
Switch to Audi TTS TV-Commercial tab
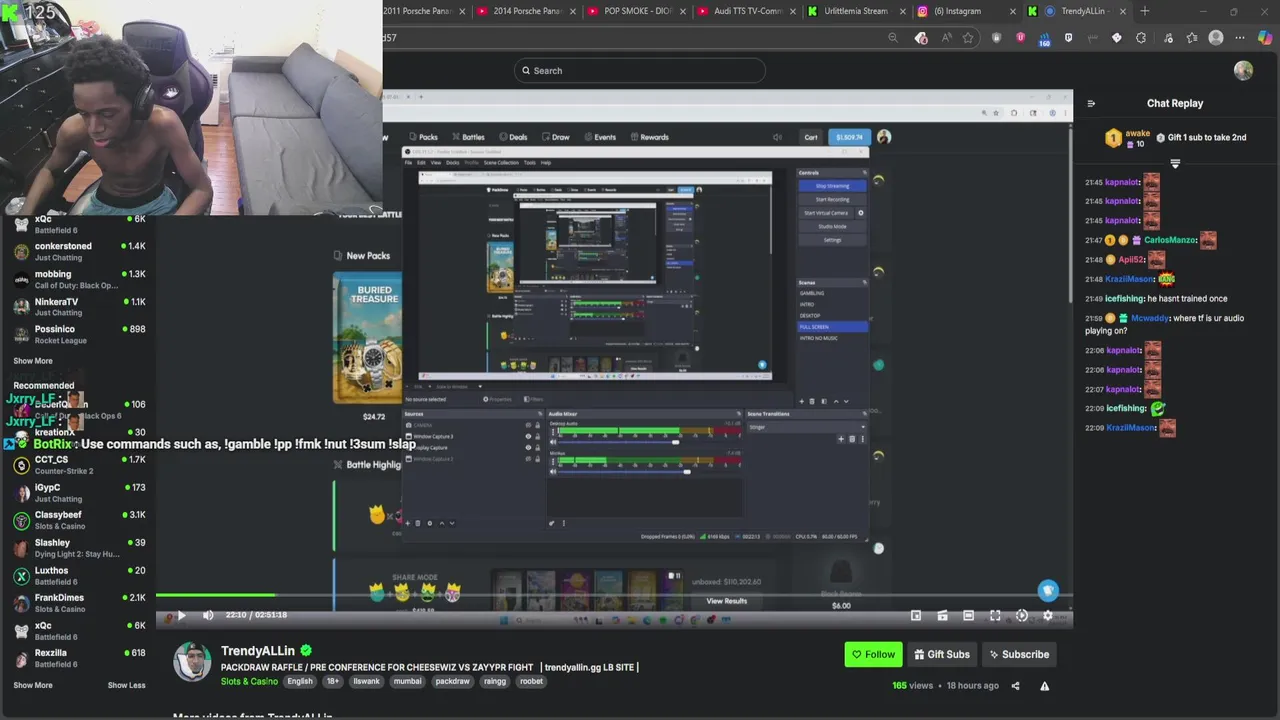[747, 11]
